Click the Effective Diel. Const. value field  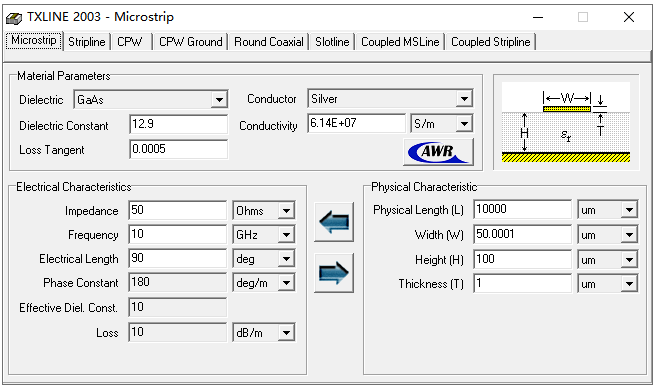pos(178,308)
